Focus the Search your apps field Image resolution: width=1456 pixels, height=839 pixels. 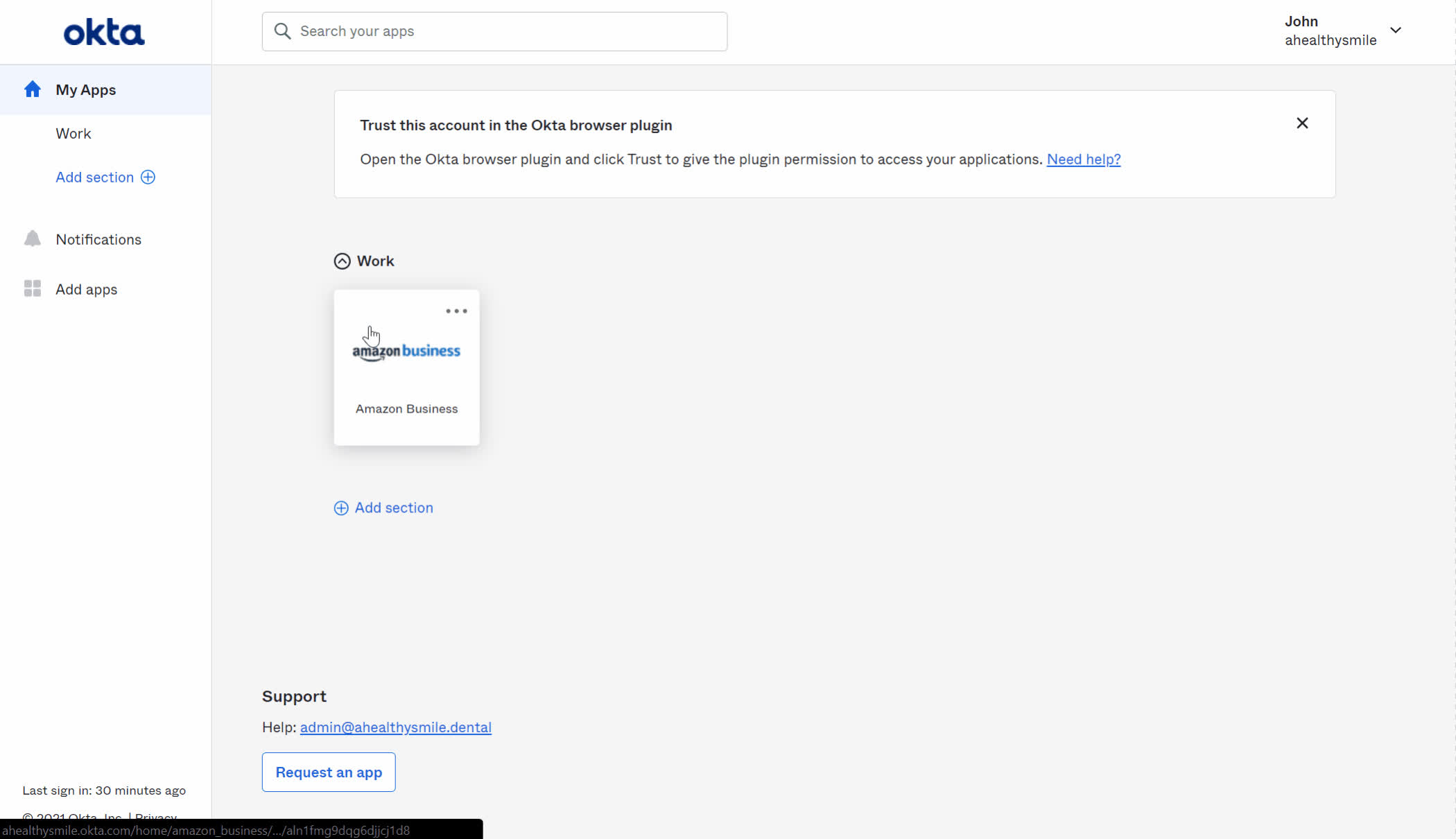point(494,31)
